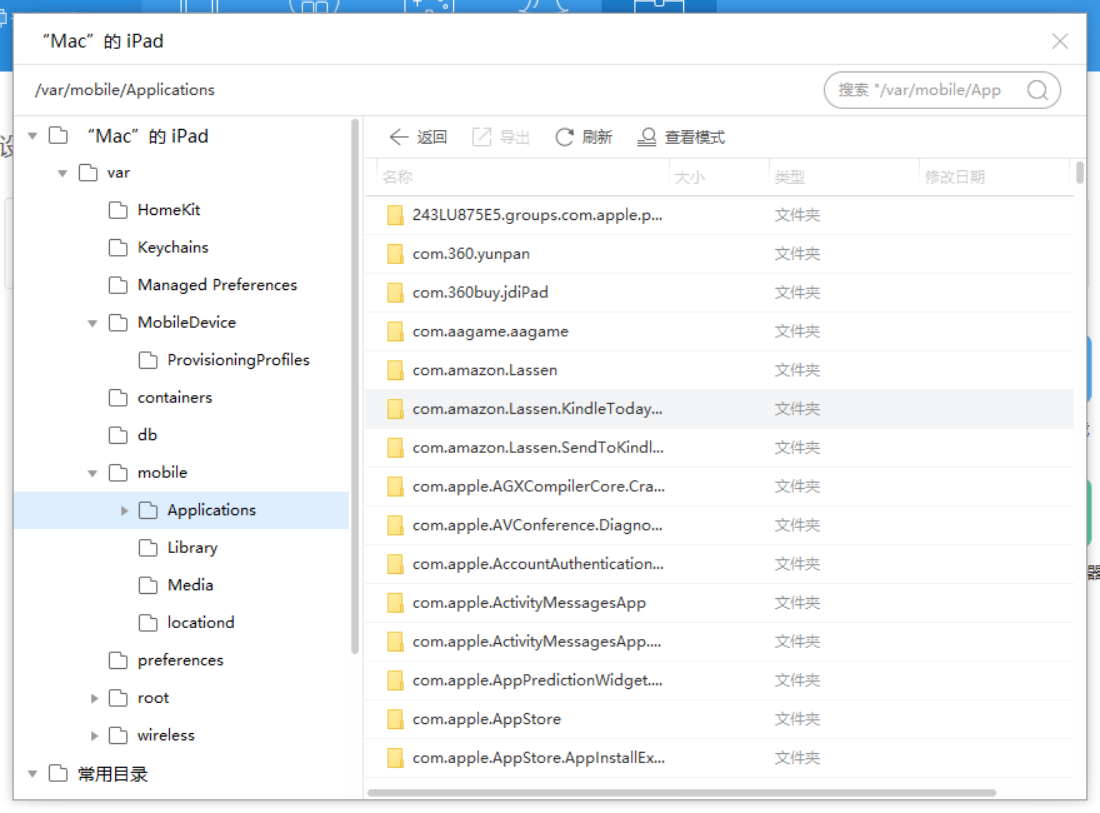Click folder icon beside containers in tree
1100x813 pixels.
(119, 398)
